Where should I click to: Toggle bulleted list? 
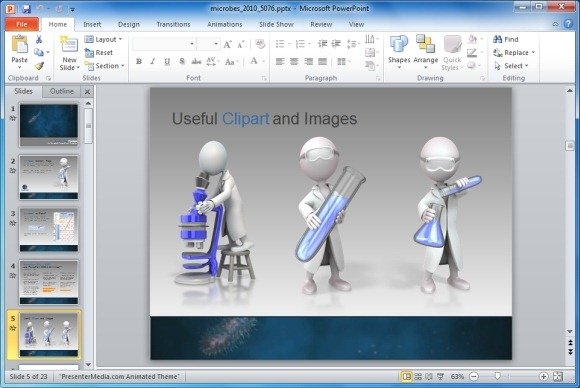(x=280, y=44)
